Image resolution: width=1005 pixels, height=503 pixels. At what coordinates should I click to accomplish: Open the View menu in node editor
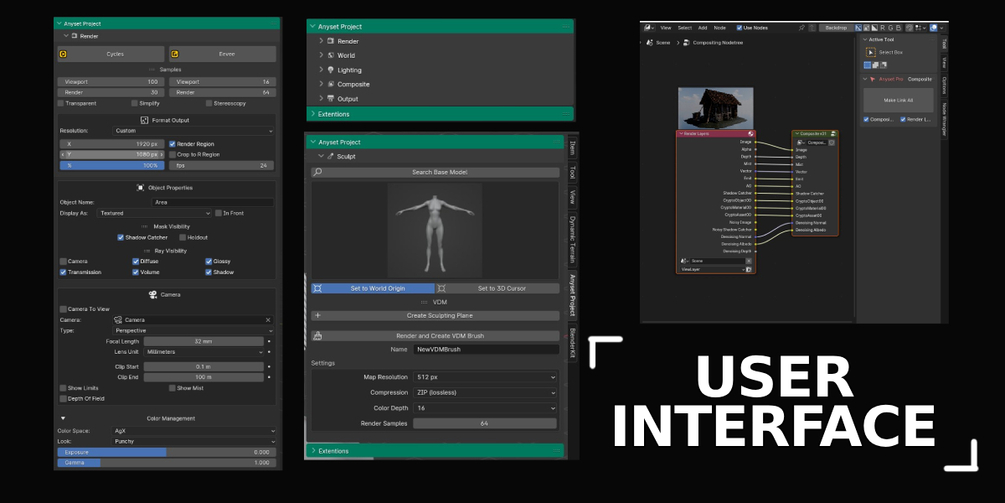pos(666,28)
